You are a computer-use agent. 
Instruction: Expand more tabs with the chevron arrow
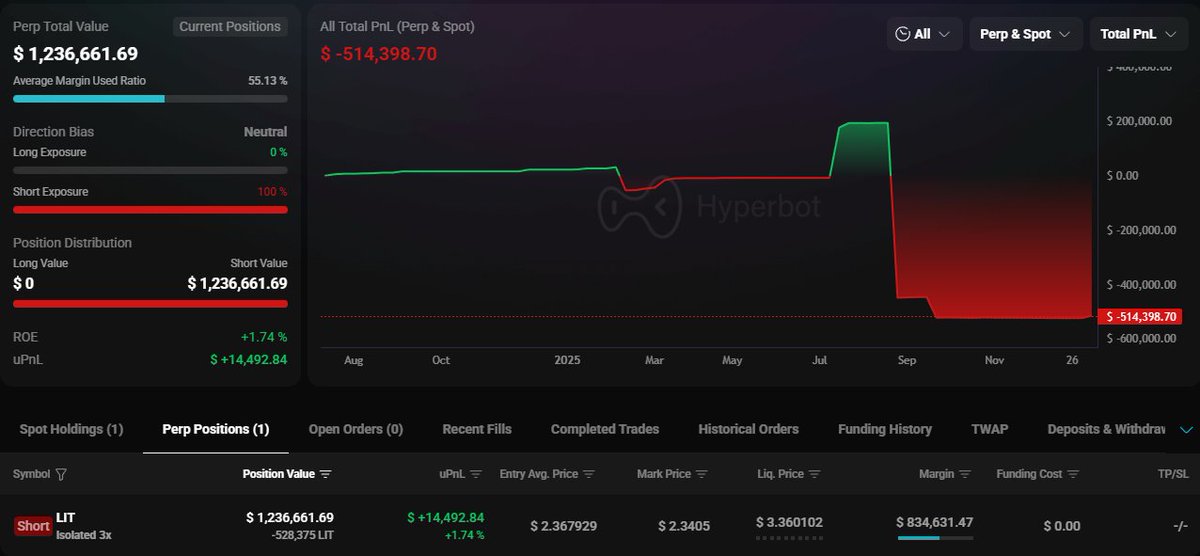click(1186, 430)
